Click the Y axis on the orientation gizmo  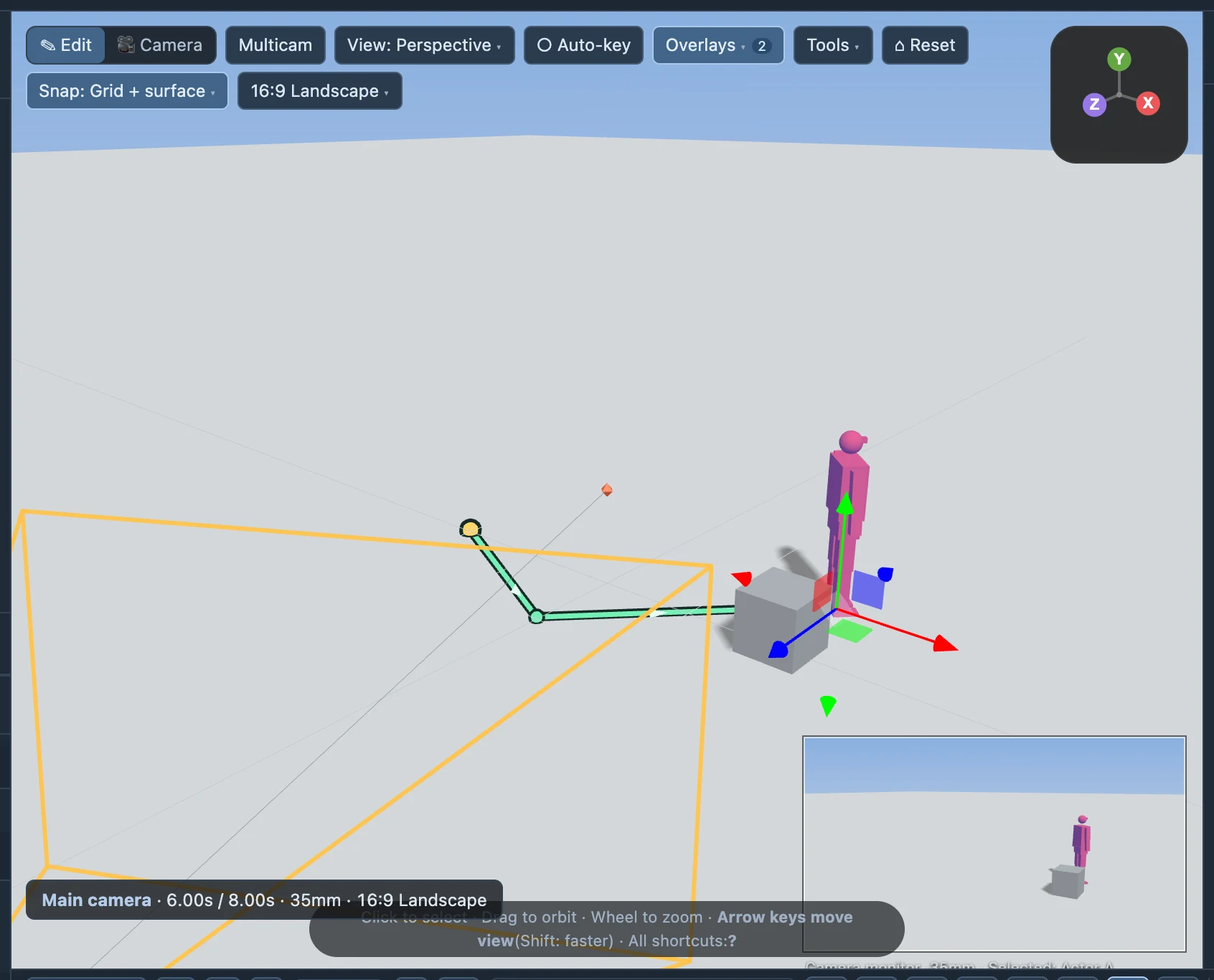[1119, 60]
